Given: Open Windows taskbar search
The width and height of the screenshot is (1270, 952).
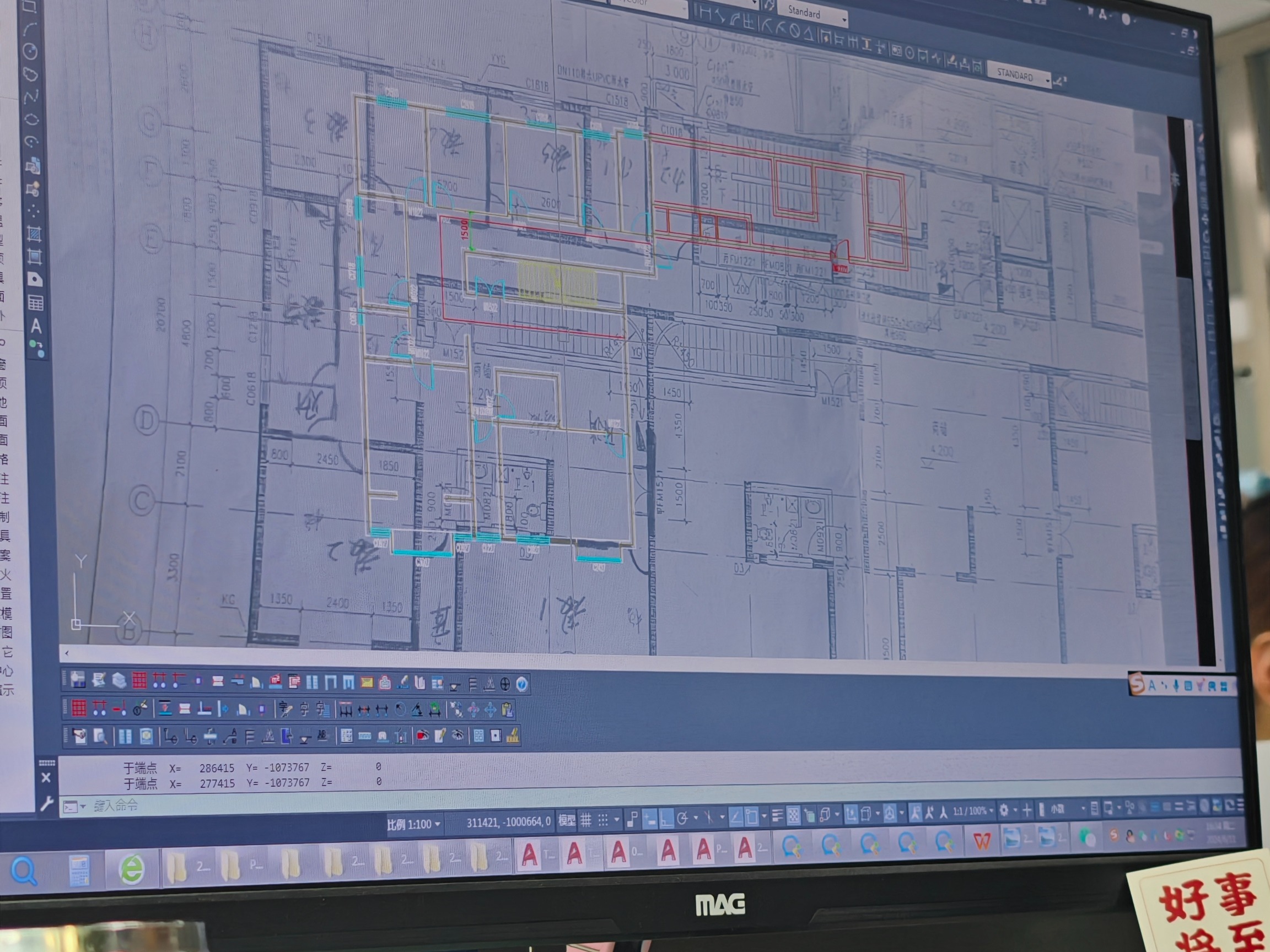Looking at the screenshot, I should coord(24,870).
